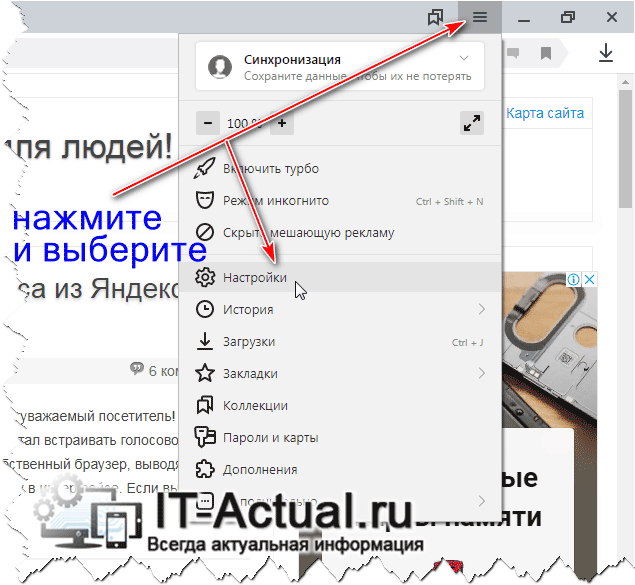Choose Дополнения in the menu
This screenshot has height=585, width=635.
pos(340,469)
